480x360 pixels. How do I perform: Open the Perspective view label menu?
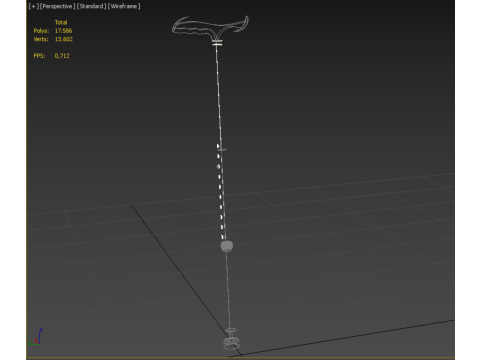[x=57, y=6]
